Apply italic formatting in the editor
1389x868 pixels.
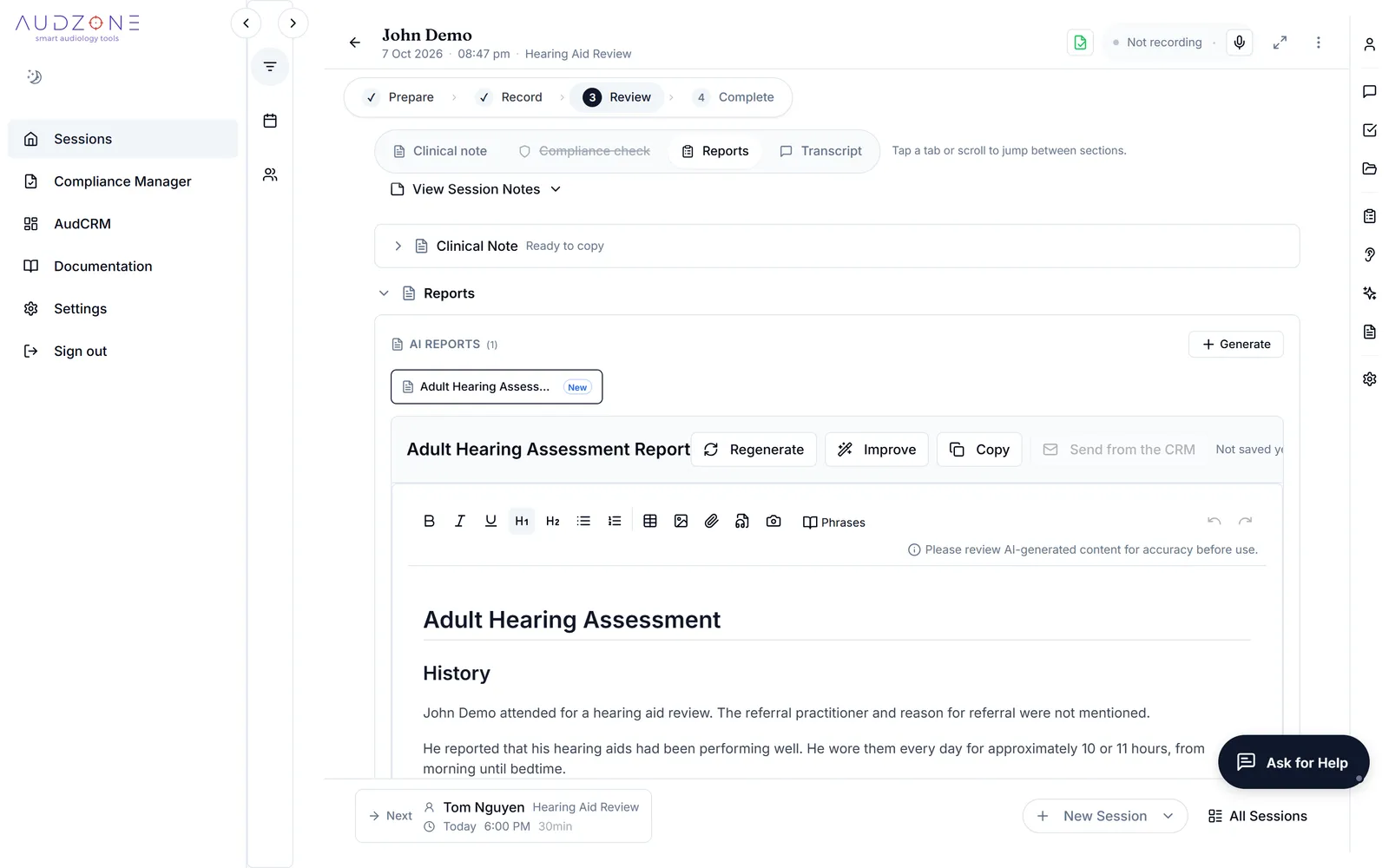pos(460,521)
